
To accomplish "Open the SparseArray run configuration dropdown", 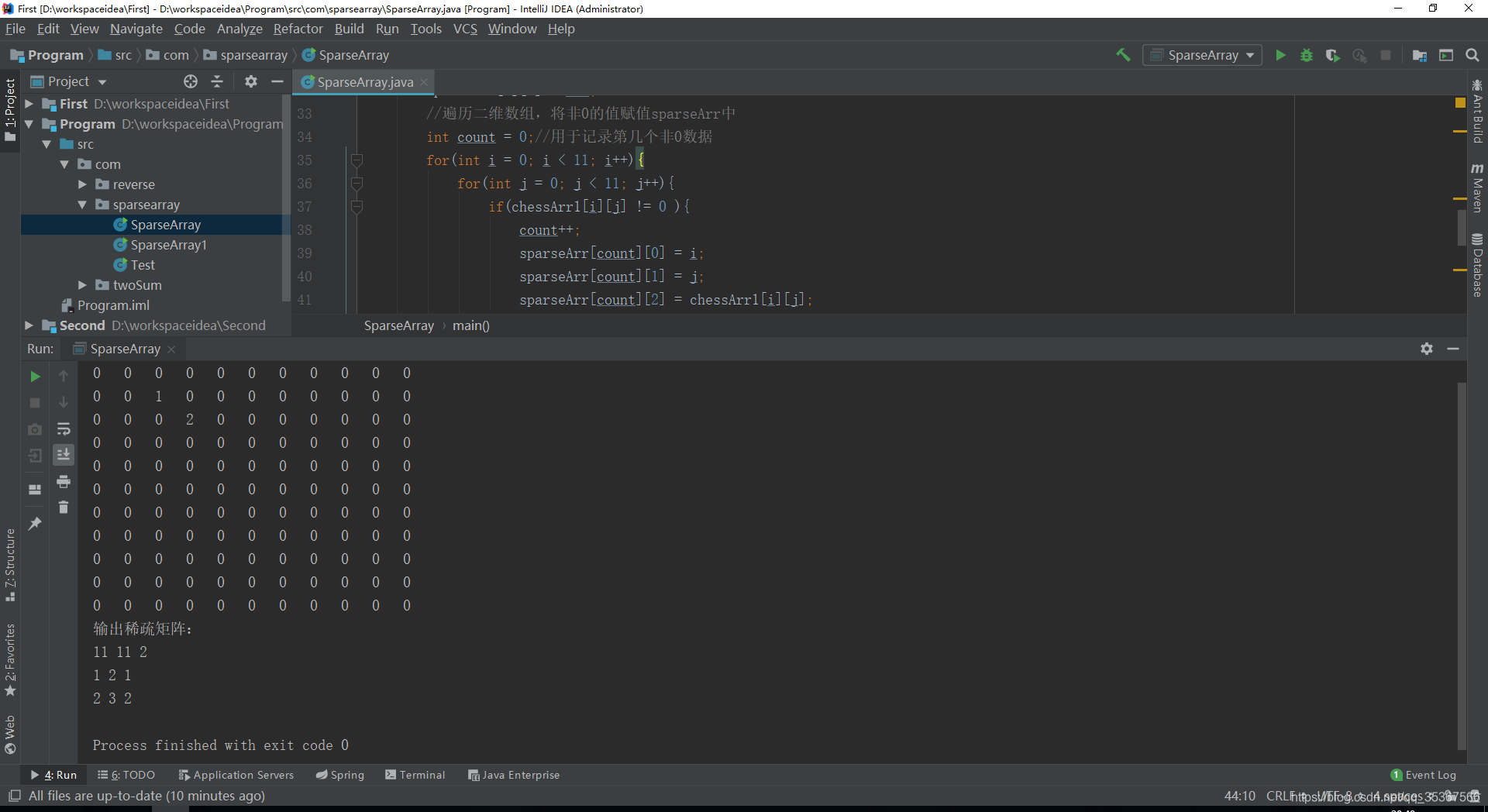I will pyautogui.click(x=1202, y=55).
